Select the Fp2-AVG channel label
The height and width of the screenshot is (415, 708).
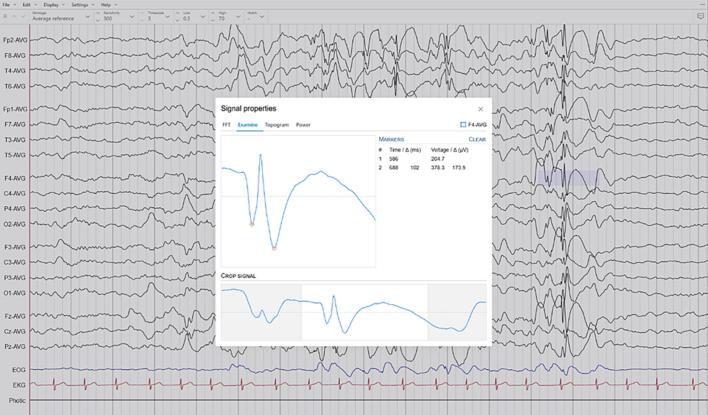click(x=15, y=40)
